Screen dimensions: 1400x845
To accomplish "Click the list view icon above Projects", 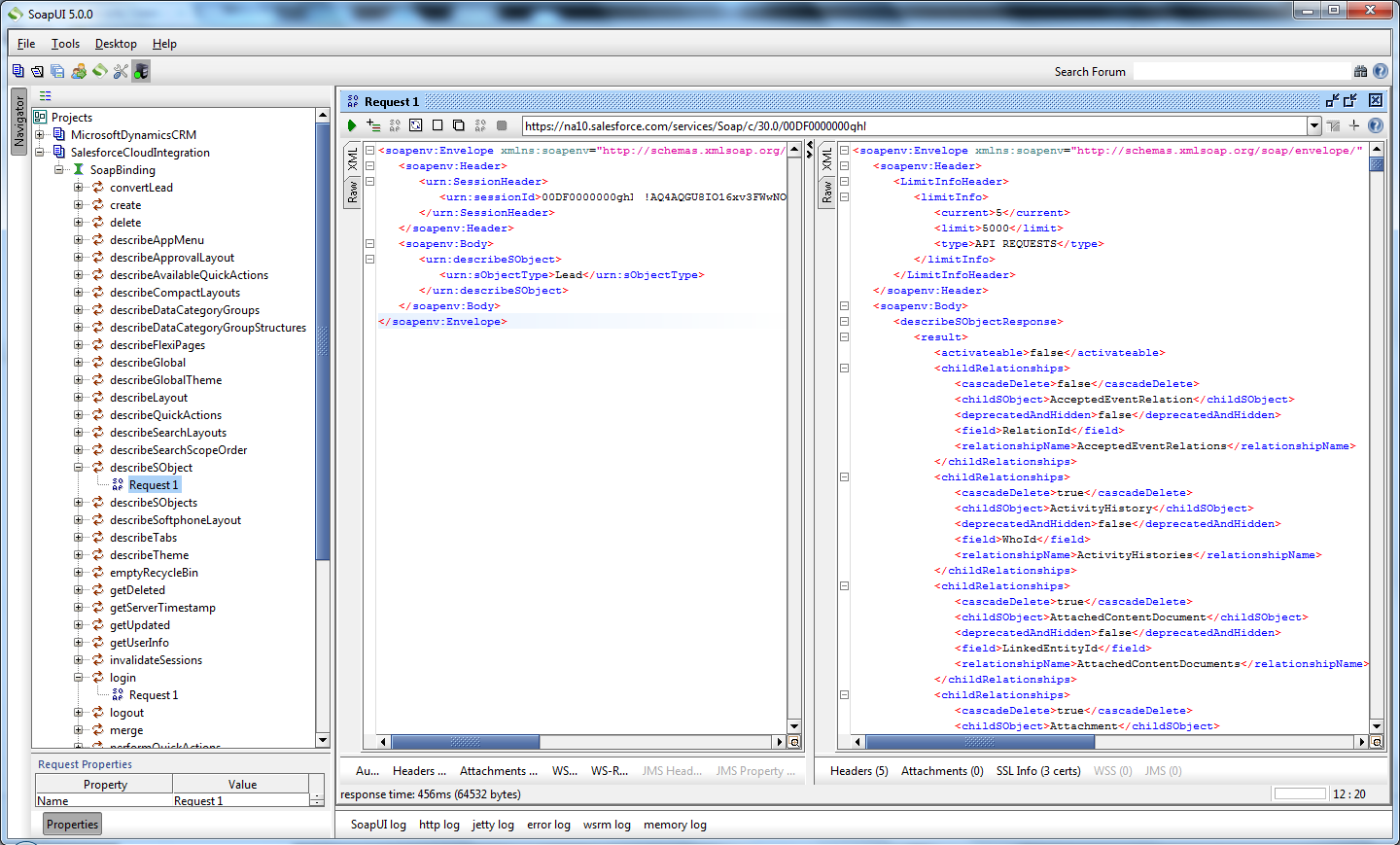I will pos(45,96).
